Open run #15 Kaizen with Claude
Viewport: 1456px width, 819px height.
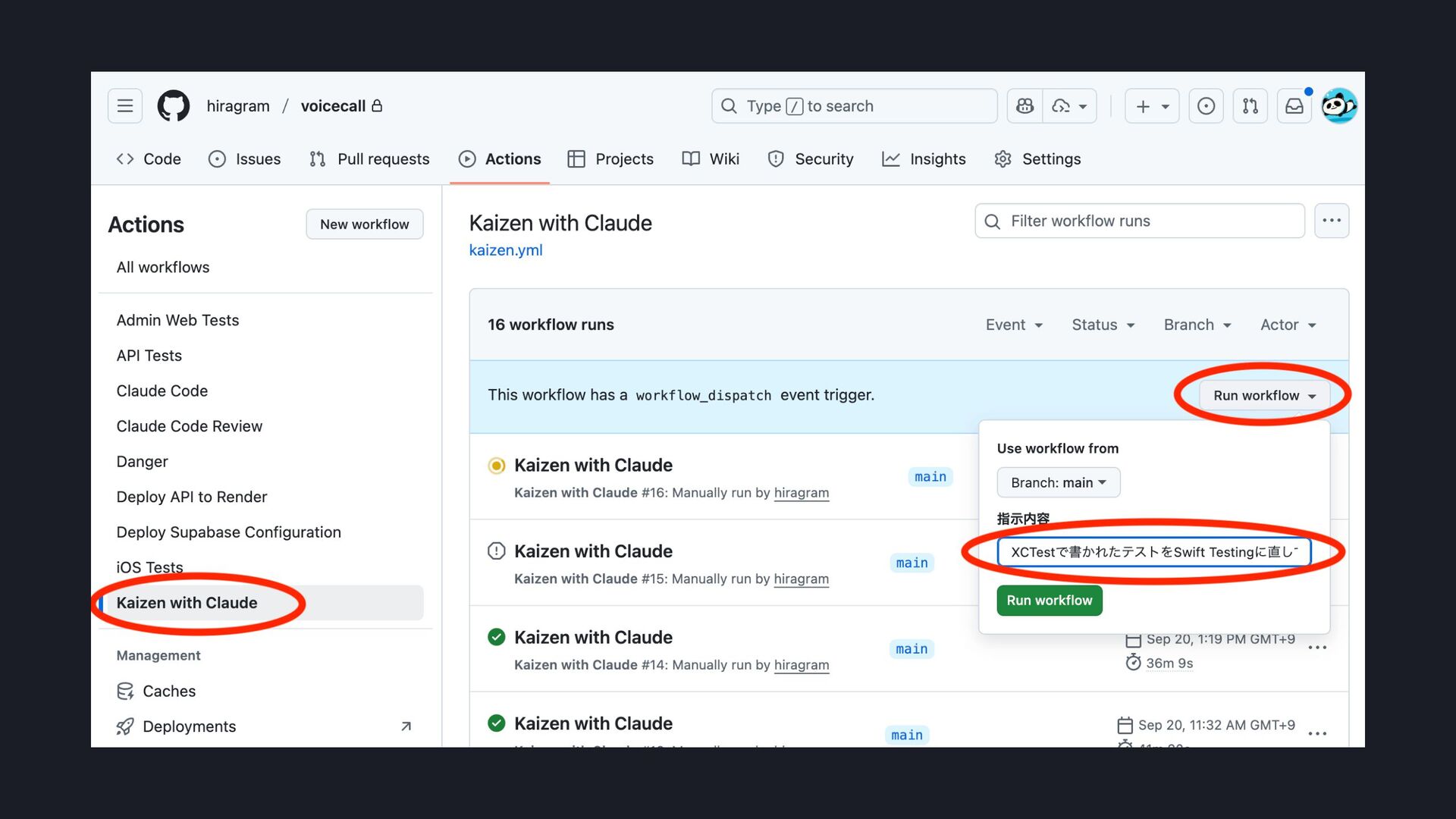click(x=594, y=552)
